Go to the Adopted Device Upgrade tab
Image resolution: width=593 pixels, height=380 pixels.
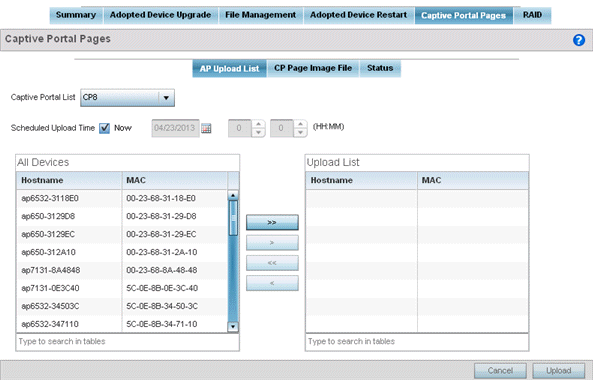[x=160, y=15]
